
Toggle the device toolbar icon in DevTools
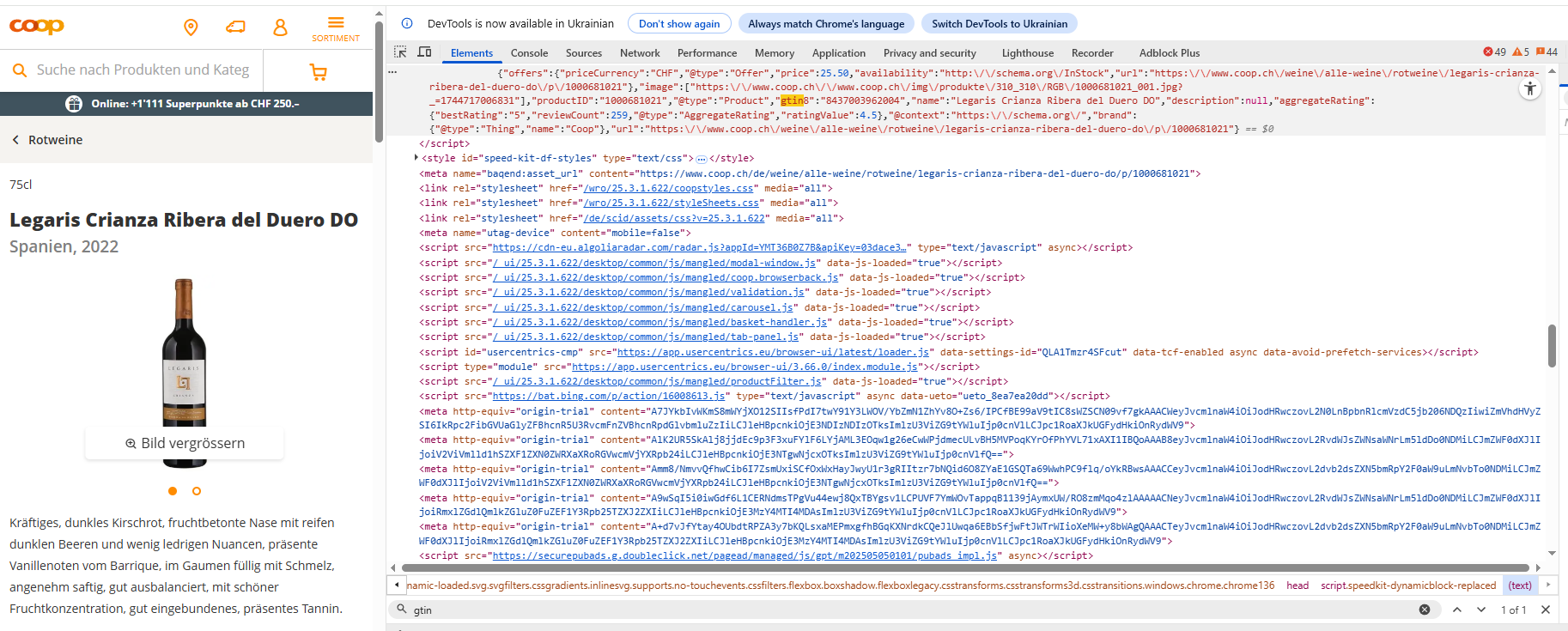click(x=424, y=52)
